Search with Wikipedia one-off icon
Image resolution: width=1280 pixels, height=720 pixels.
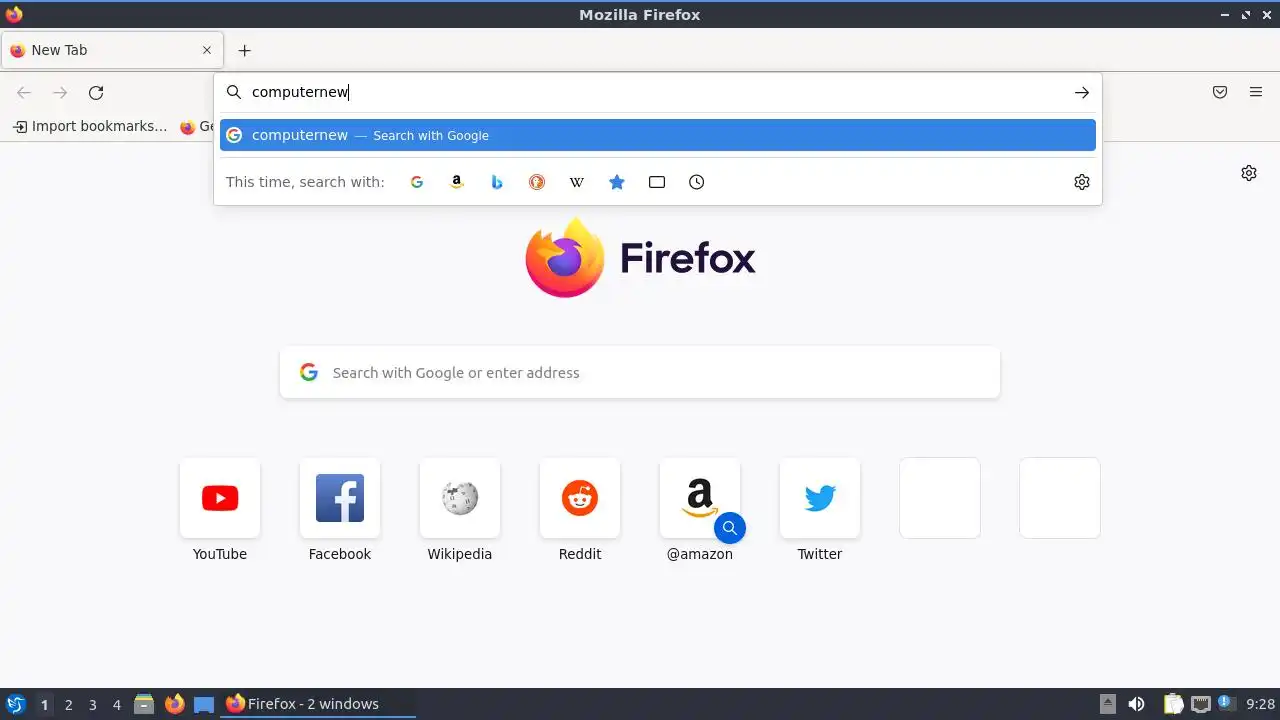577,182
